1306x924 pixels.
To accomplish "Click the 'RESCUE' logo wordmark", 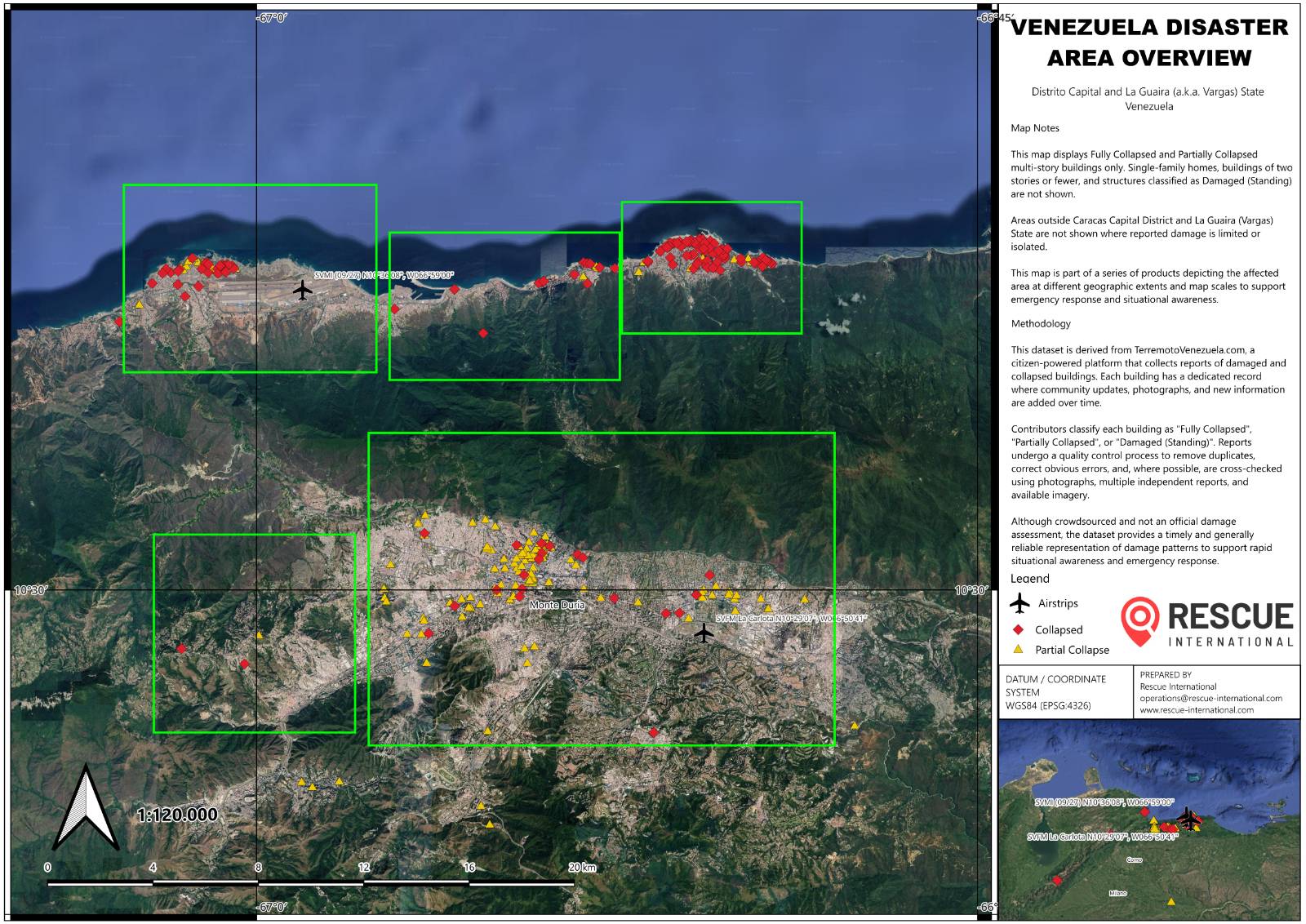I will click(x=1231, y=616).
